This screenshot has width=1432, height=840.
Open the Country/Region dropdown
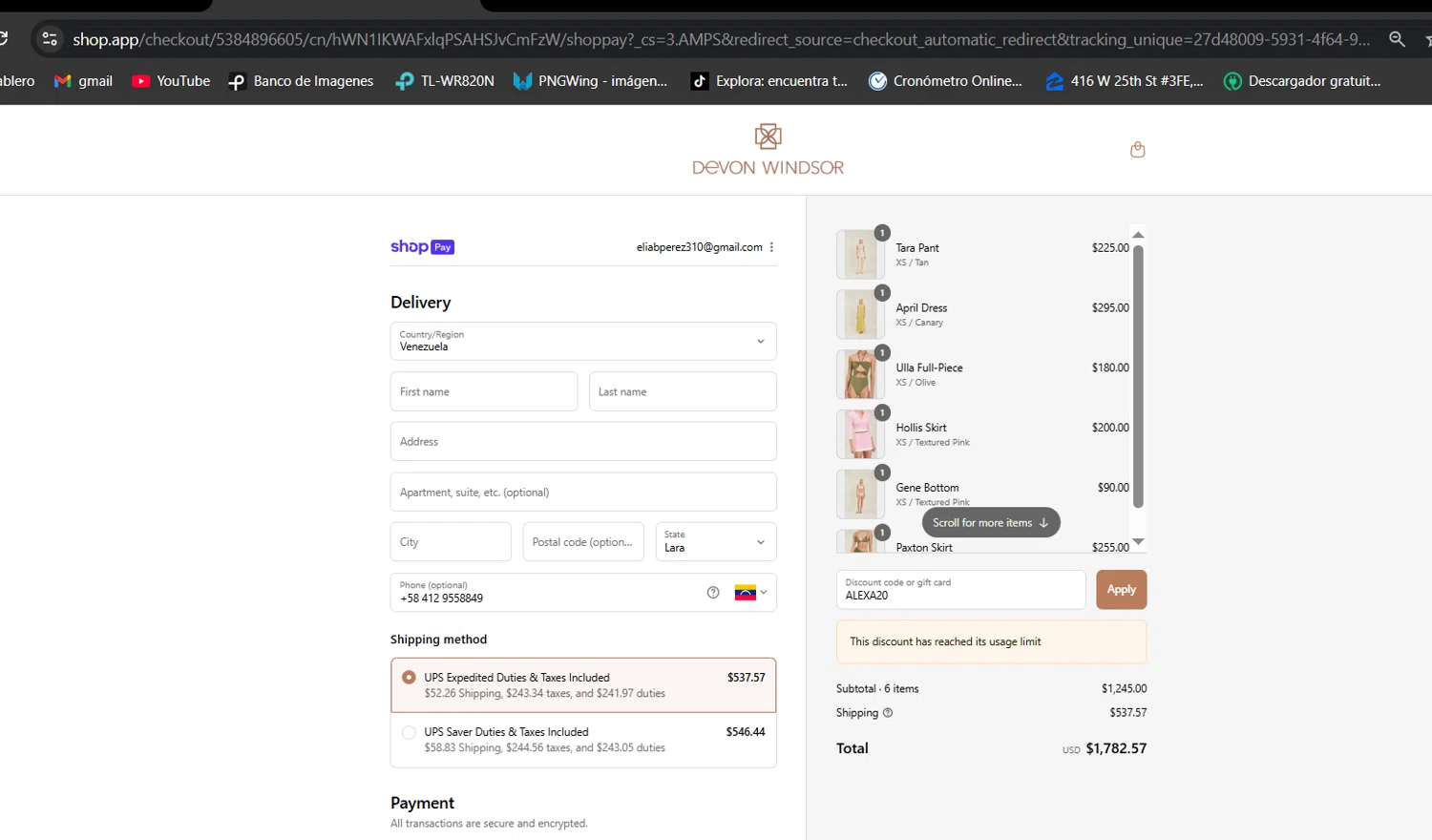[x=583, y=341]
